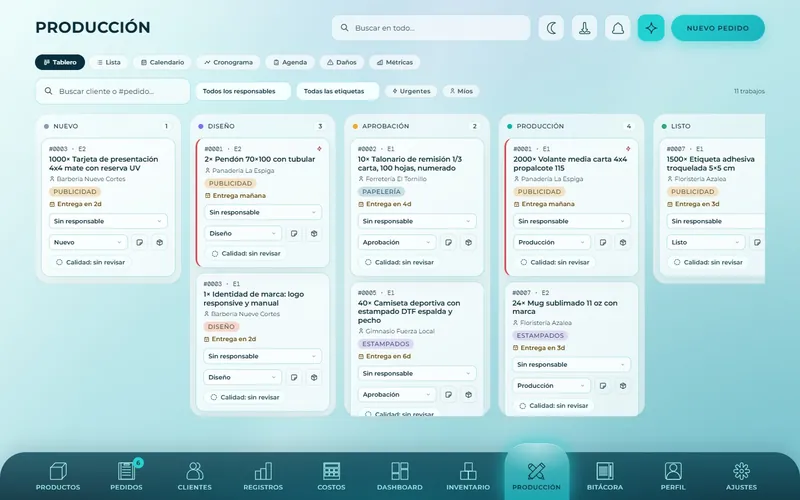Image resolution: width=800 pixels, height=500 pixels.
Task: Toggle Calidad: sin revisar on the Identidad de marca card
Action: point(245,397)
